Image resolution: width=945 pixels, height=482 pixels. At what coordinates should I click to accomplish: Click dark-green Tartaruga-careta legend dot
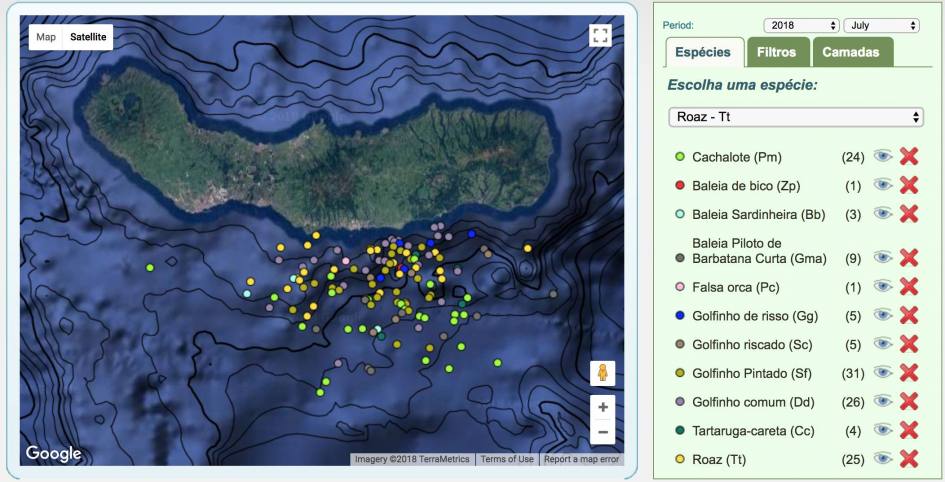pos(680,430)
